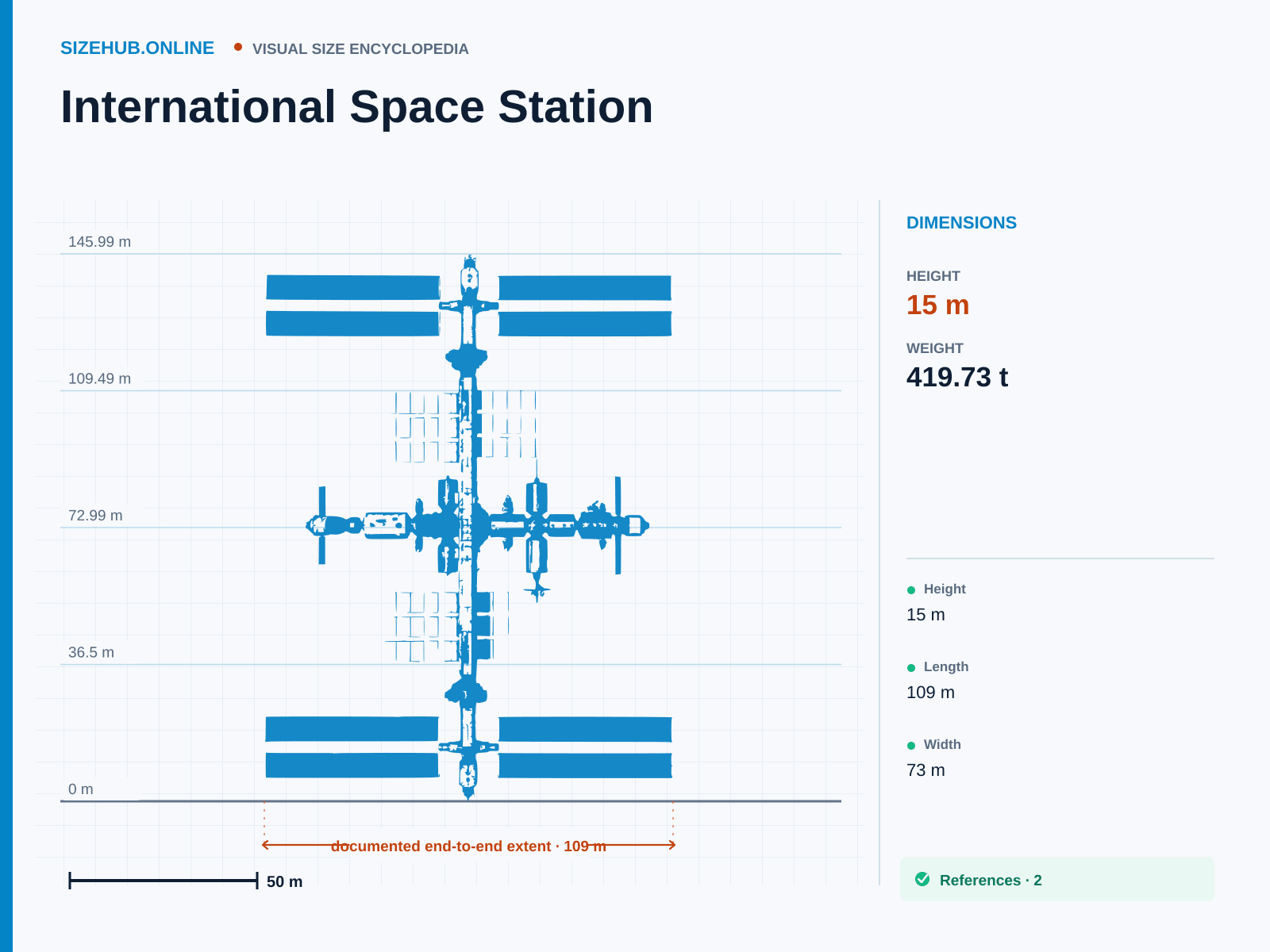Select the International Space Station title
1270x952 pixels.
[356, 106]
